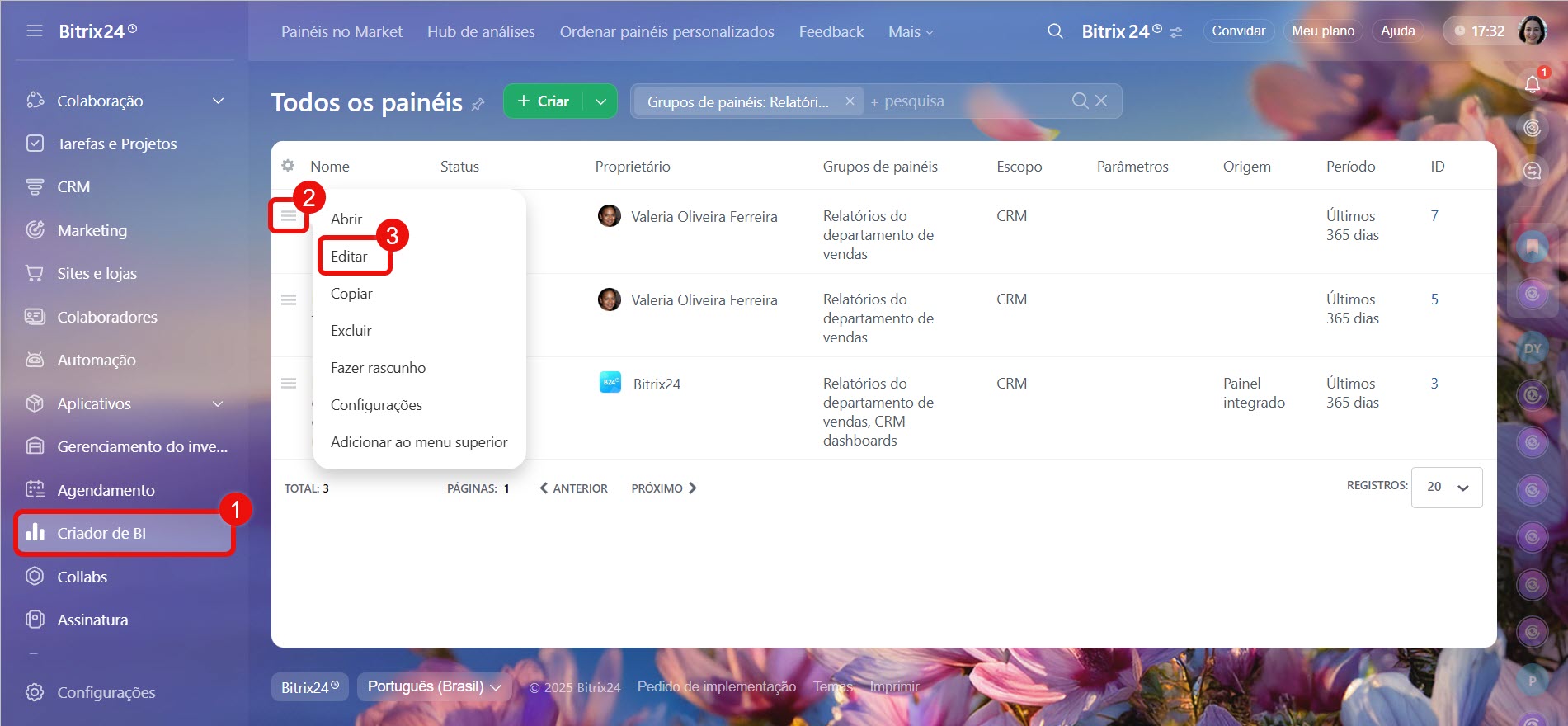This screenshot has width=1568, height=726.
Task: Open the Registros per page dropdown
Action: (1447, 487)
